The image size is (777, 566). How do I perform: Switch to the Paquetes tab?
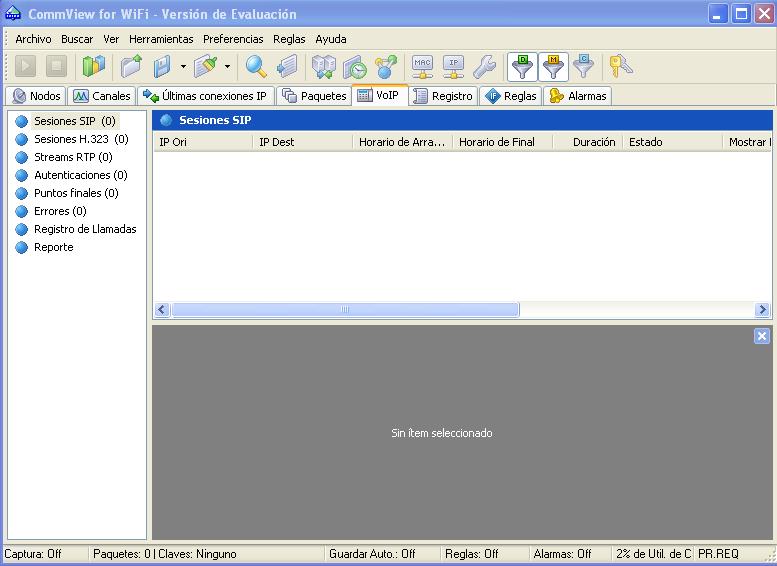point(314,96)
